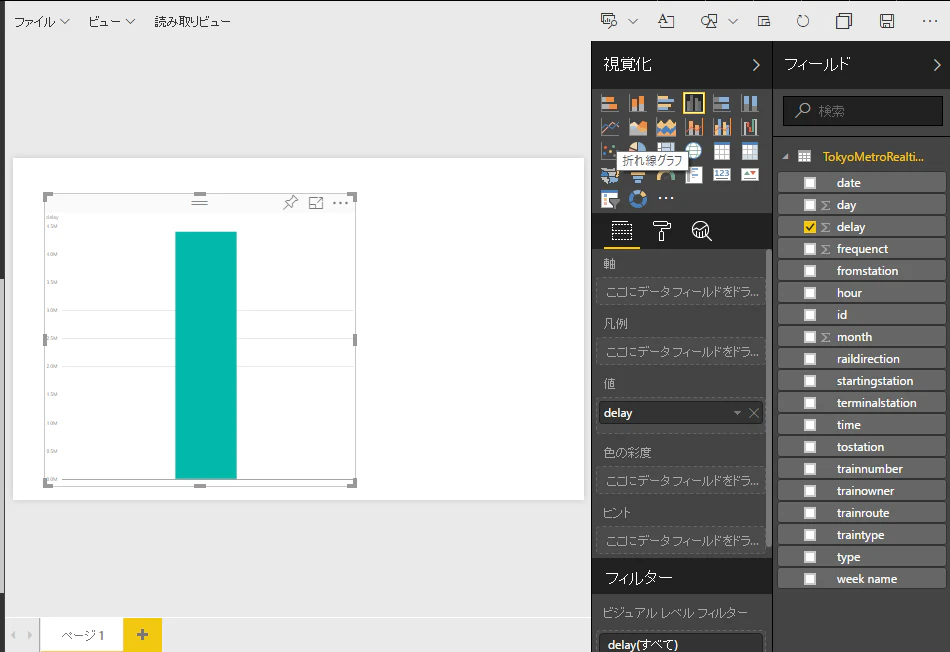
Task: Check the trainroute field checkbox
Action: point(810,513)
